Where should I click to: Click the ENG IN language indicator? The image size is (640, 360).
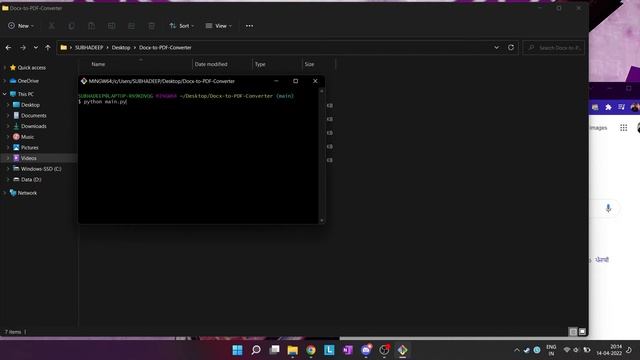click(551, 350)
